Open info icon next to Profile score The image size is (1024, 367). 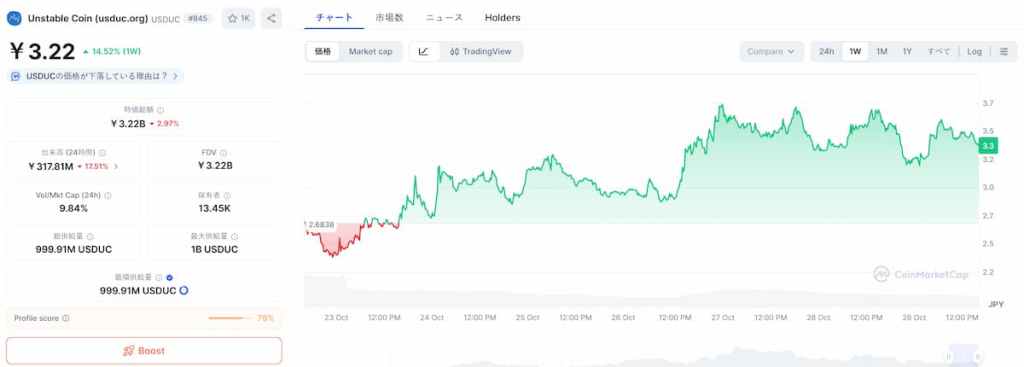click(66, 319)
